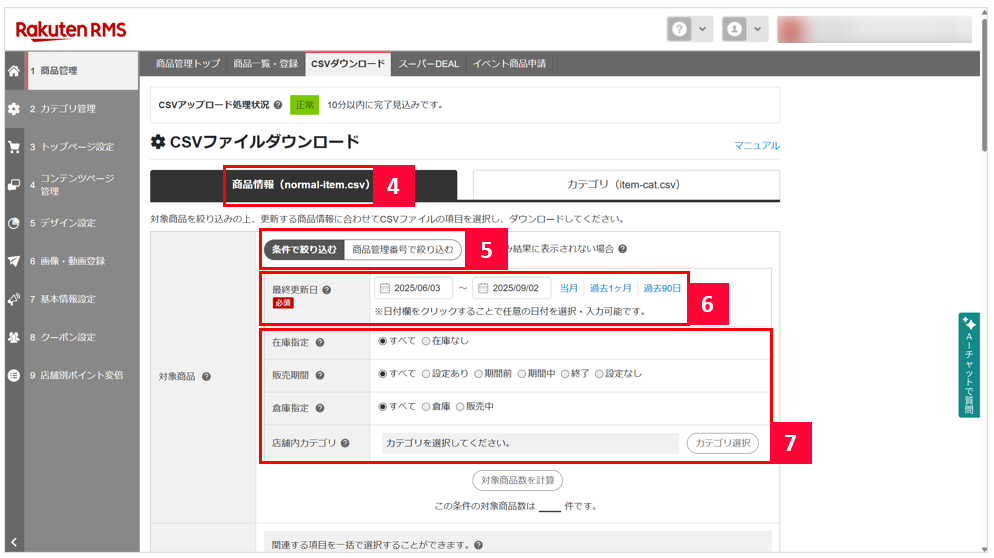994x558 pixels.
Task: Click the start date field 2025/06/03
Action: coord(414,288)
